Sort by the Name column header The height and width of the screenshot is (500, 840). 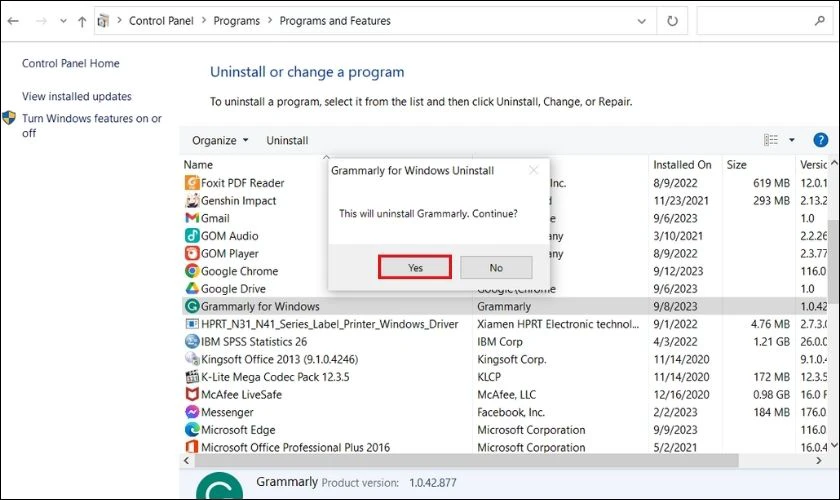(x=198, y=165)
